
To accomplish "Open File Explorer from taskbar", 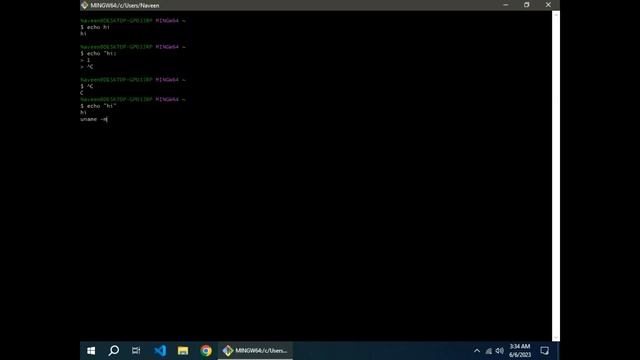I will [183, 351].
